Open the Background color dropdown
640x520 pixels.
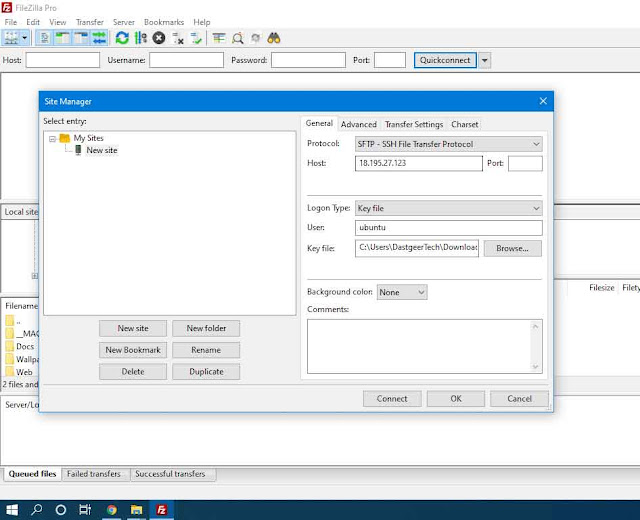[402, 292]
